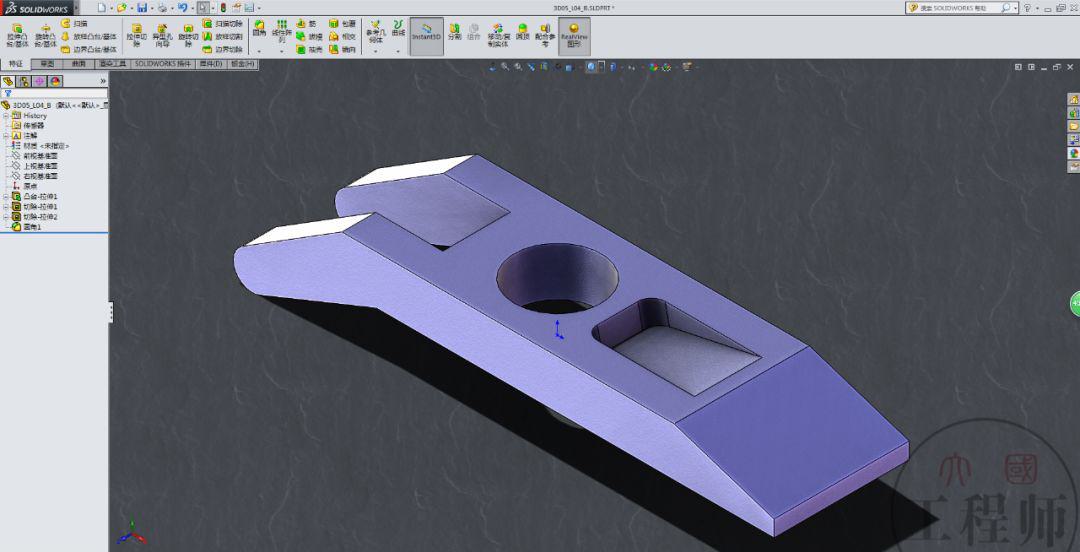Switch to the 草图 (Sketch) tab

pyautogui.click(x=47, y=64)
